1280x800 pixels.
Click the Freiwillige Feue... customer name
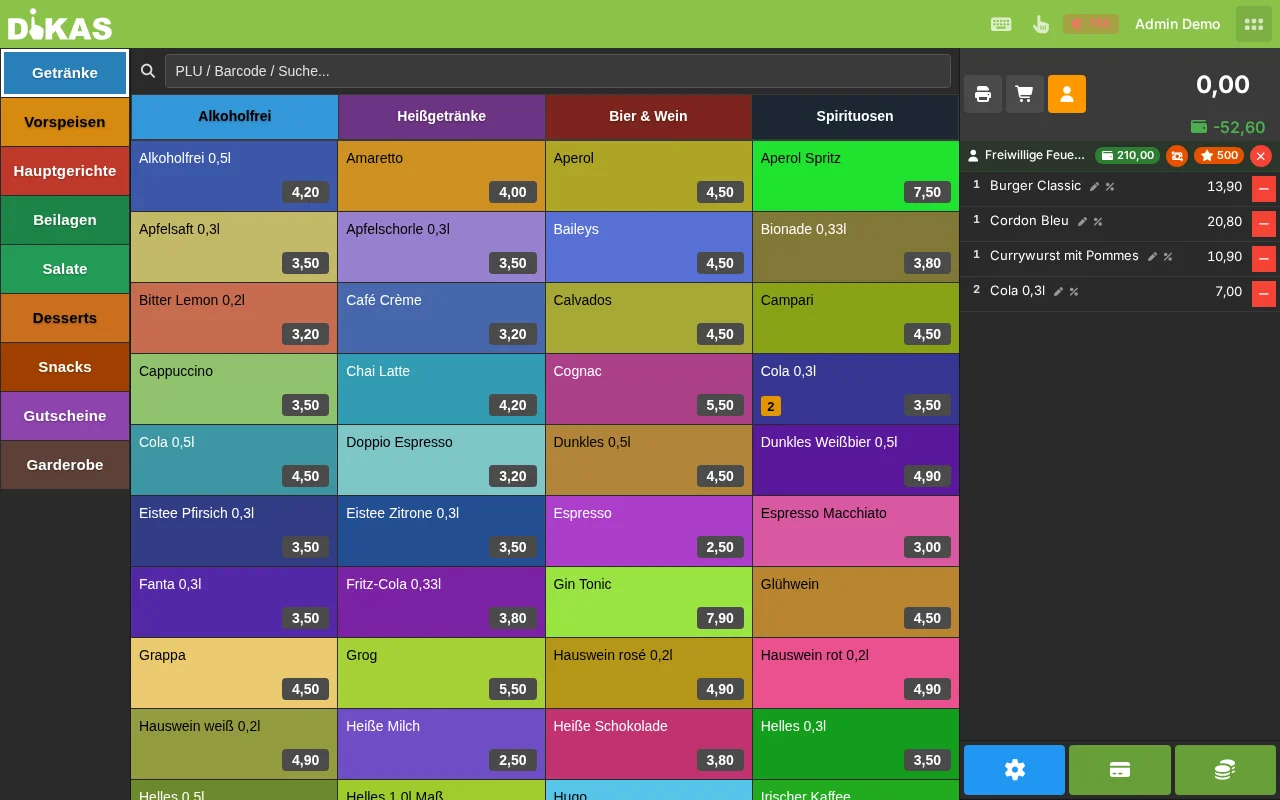coord(1034,155)
